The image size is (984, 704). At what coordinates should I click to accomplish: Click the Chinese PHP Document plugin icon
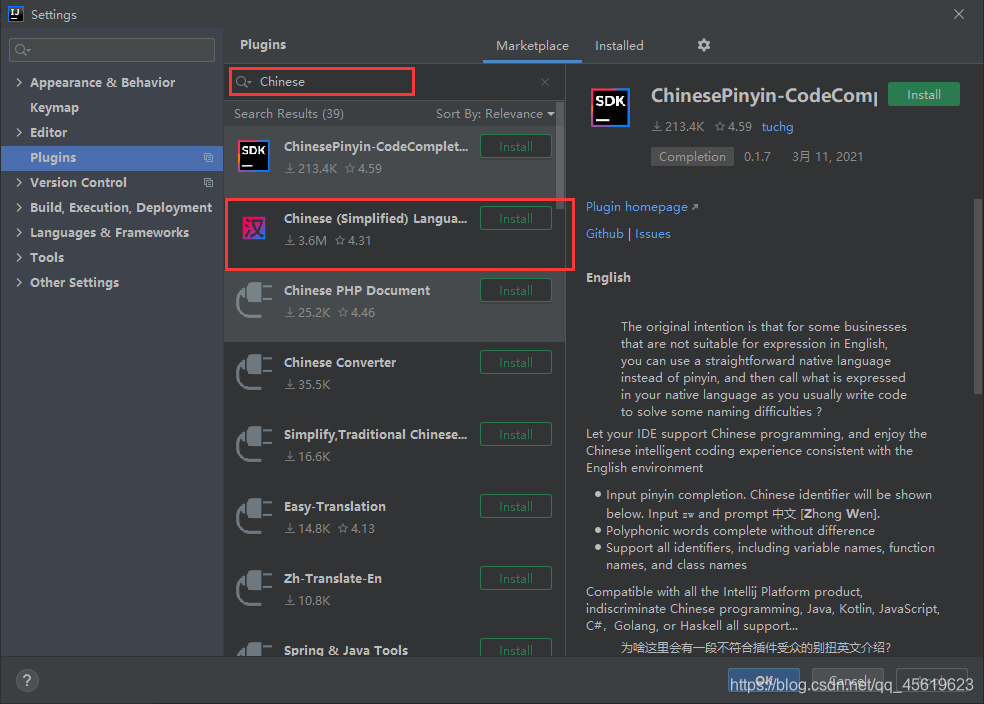[x=253, y=299]
